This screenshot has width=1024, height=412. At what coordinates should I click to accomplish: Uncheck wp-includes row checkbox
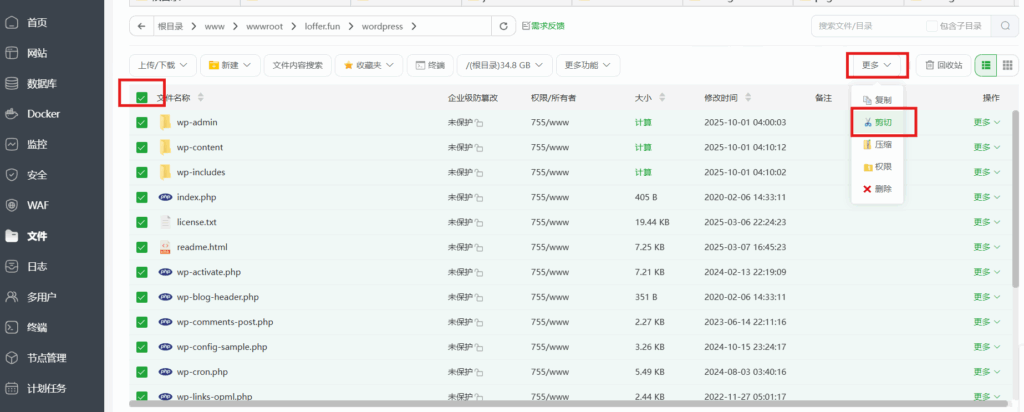(142, 172)
